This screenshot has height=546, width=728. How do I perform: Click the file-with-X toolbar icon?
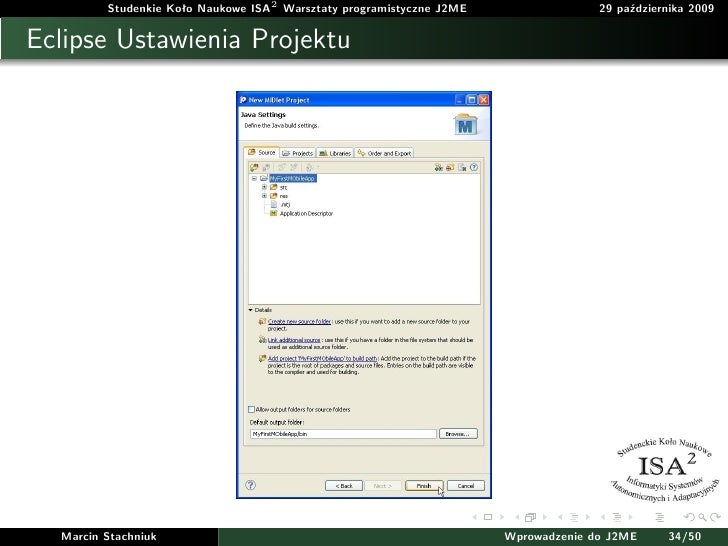462,168
